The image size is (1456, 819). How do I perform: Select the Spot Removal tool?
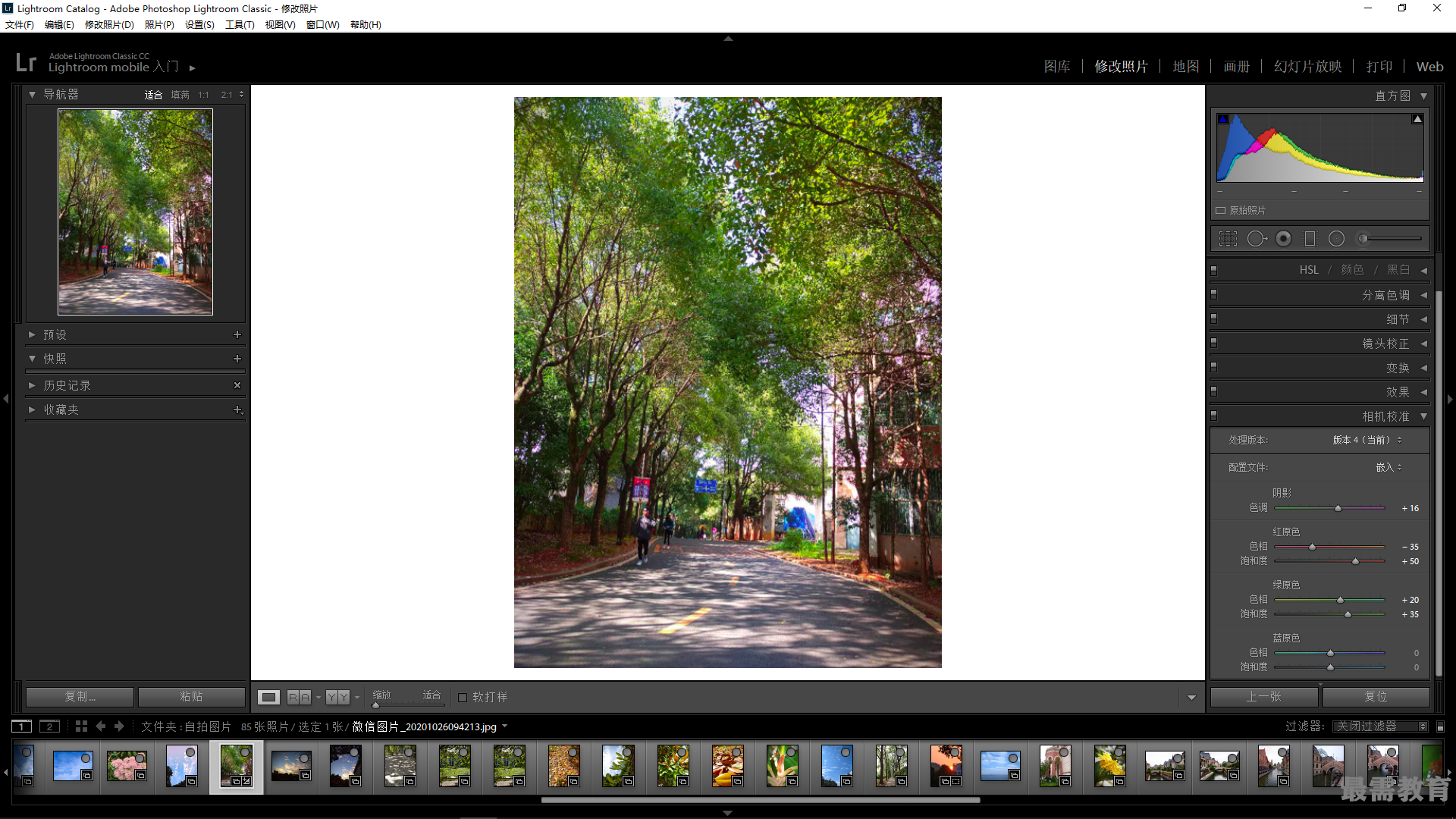pyautogui.click(x=1257, y=239)
